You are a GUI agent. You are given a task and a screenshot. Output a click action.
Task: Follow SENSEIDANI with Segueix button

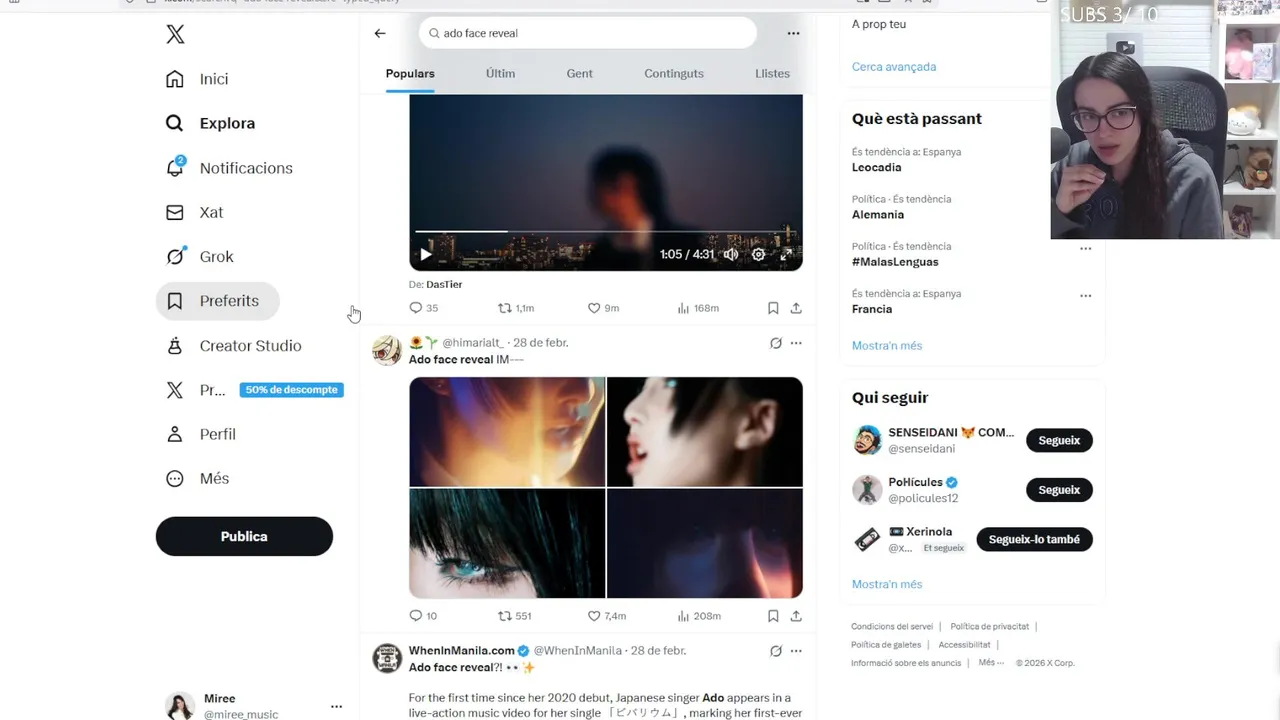click(1059, 440)
